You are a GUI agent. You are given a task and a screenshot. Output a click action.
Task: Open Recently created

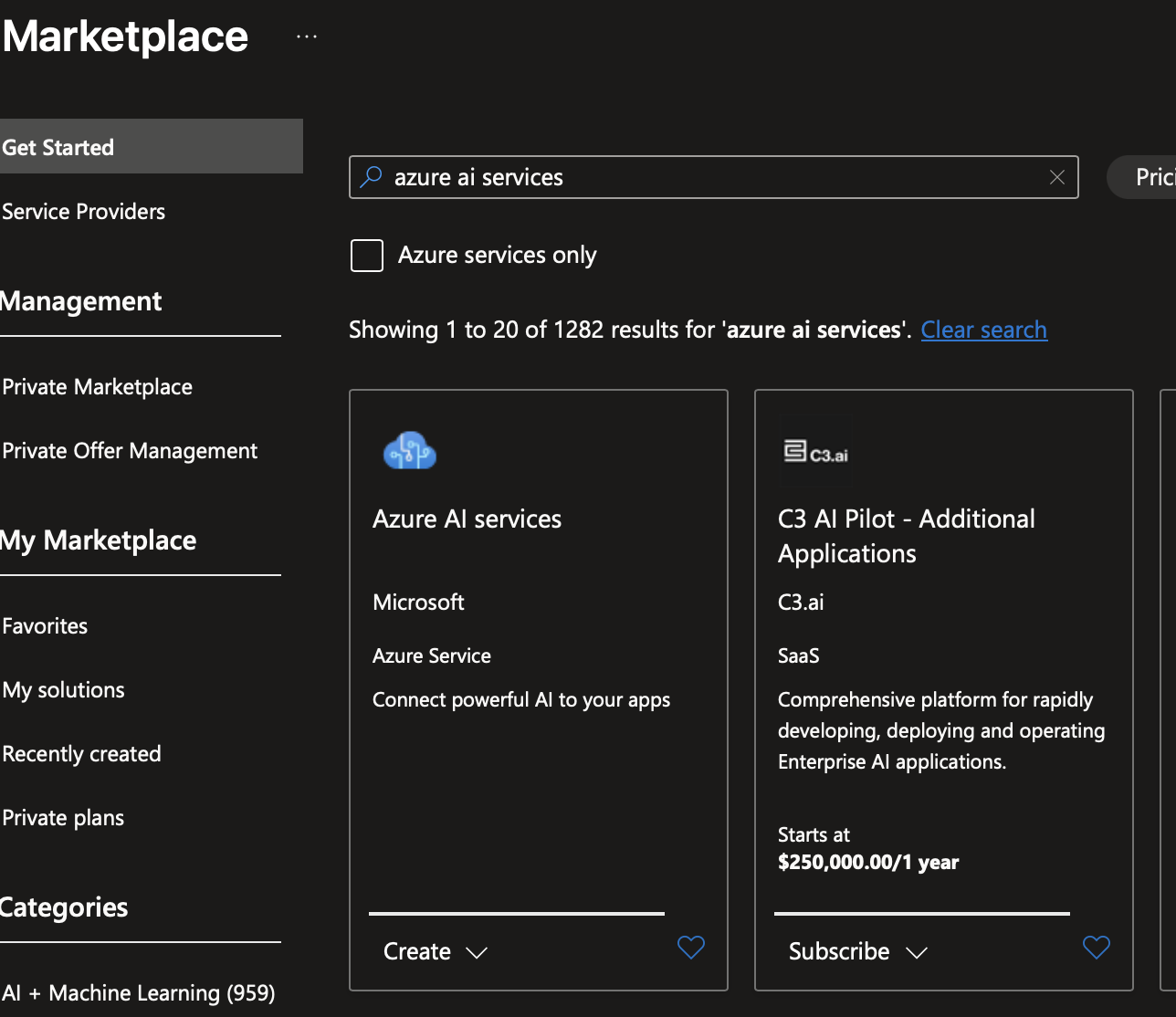(82, 754)
